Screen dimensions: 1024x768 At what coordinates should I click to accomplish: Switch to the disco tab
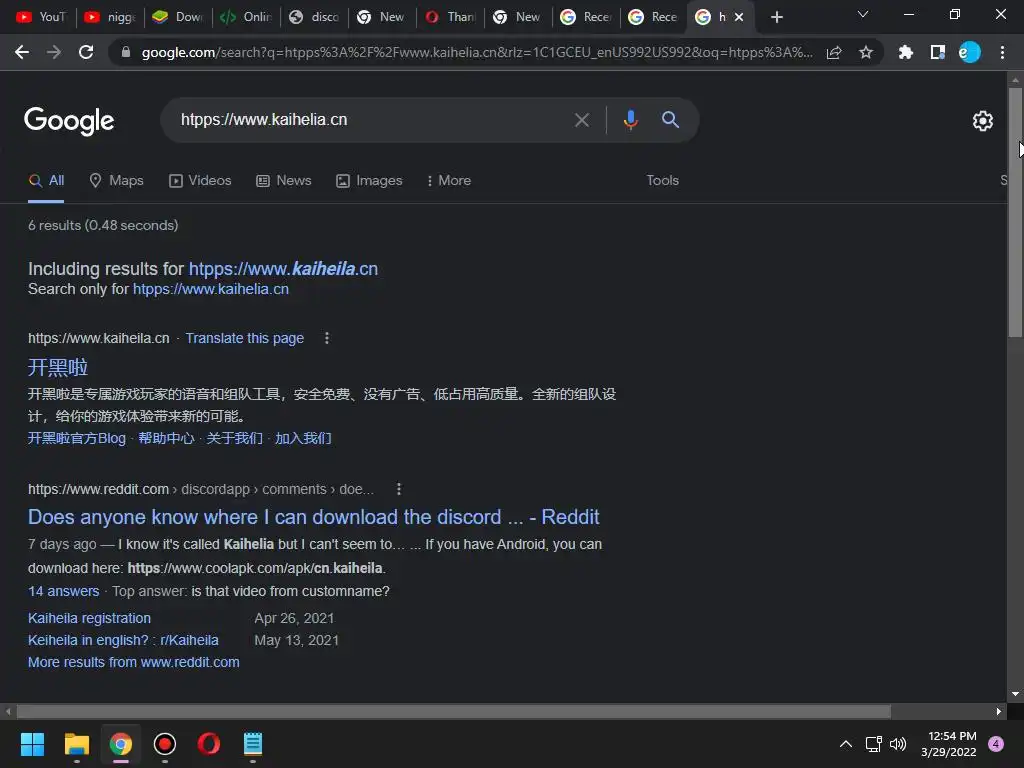pos(313,17)
